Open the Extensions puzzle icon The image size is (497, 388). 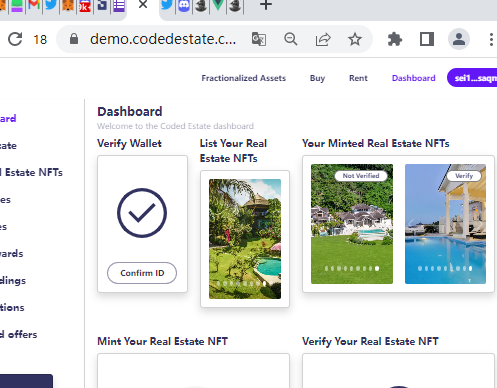click(x=395, y=39)
